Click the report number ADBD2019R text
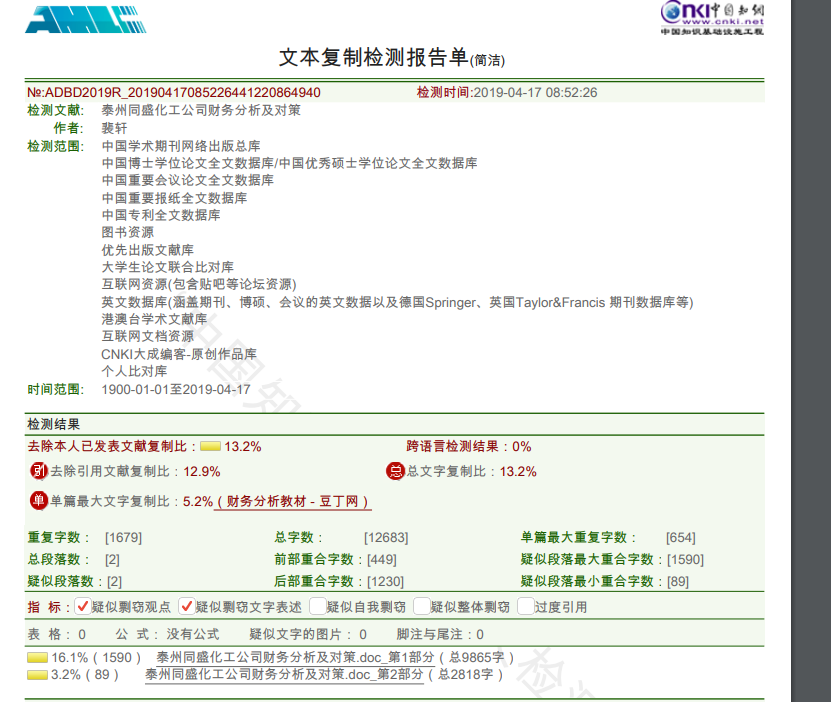The image size is (831, 702). tap(173, 93)
